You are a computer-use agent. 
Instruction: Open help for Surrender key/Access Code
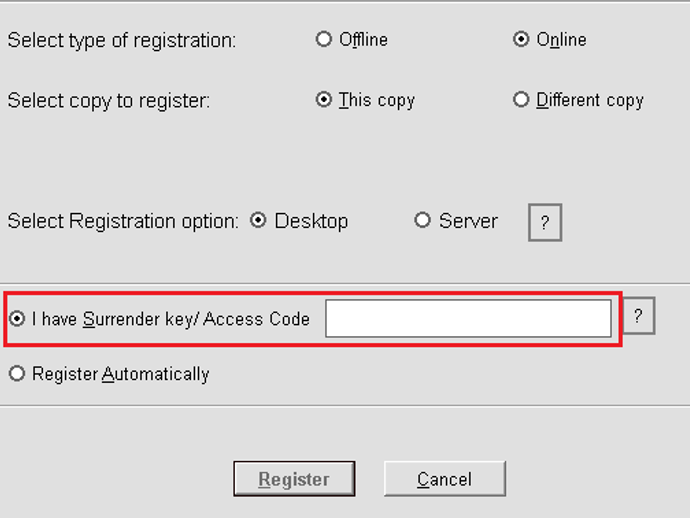638,317
